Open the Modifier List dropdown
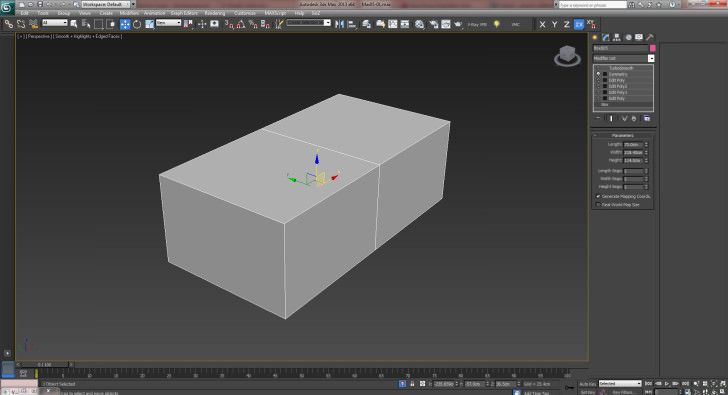 pos(624,58)
